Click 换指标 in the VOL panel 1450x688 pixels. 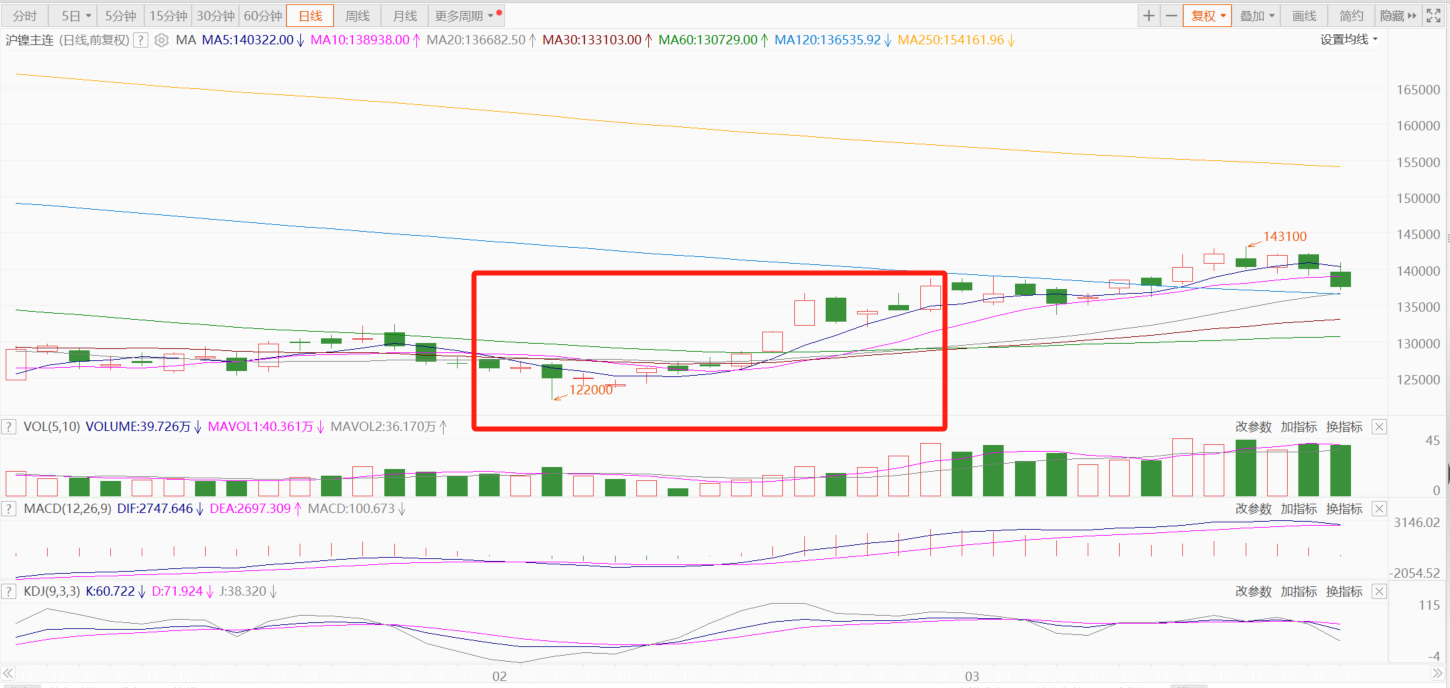1344,426
